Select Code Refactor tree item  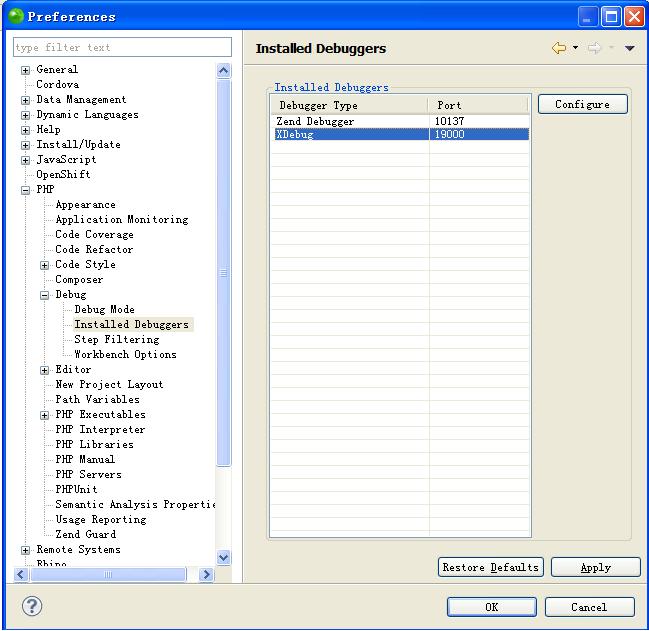pos(94,249)
